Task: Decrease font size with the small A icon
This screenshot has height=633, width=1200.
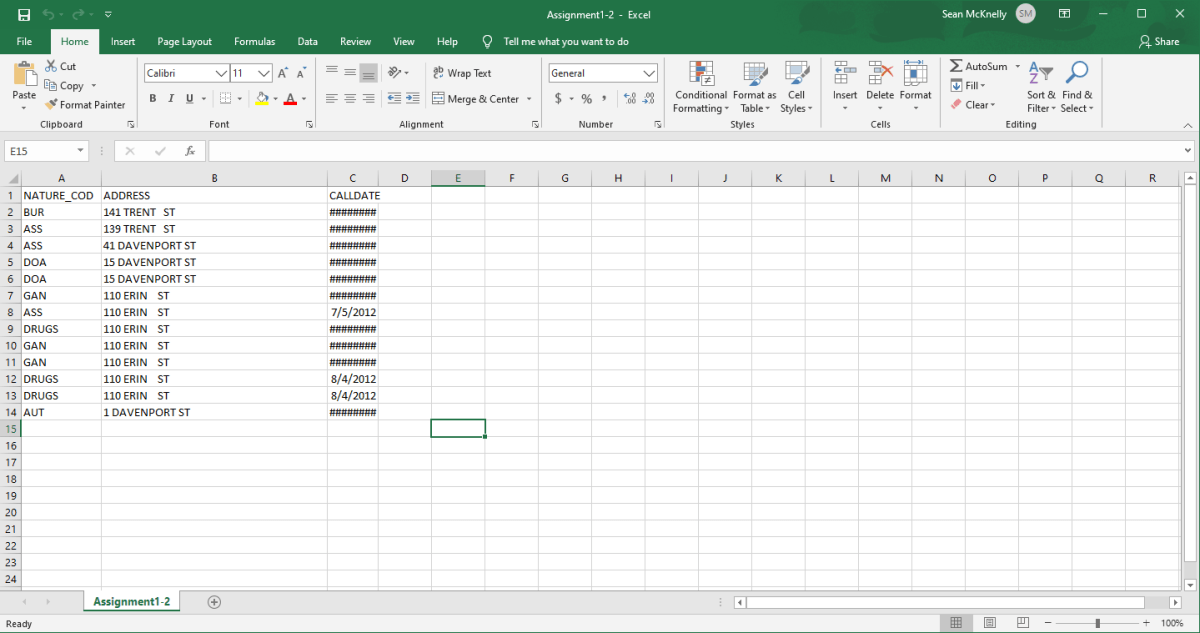Action: [301, 73]
